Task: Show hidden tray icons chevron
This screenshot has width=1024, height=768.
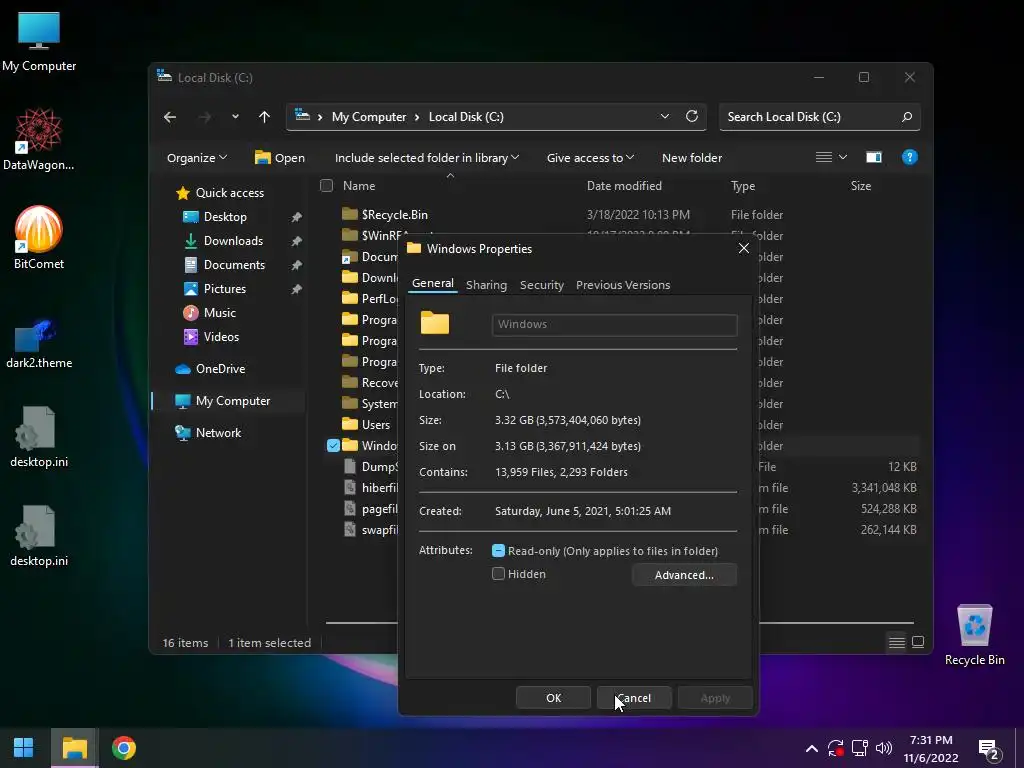Action: pyautogui.click(x=811, y=748)
